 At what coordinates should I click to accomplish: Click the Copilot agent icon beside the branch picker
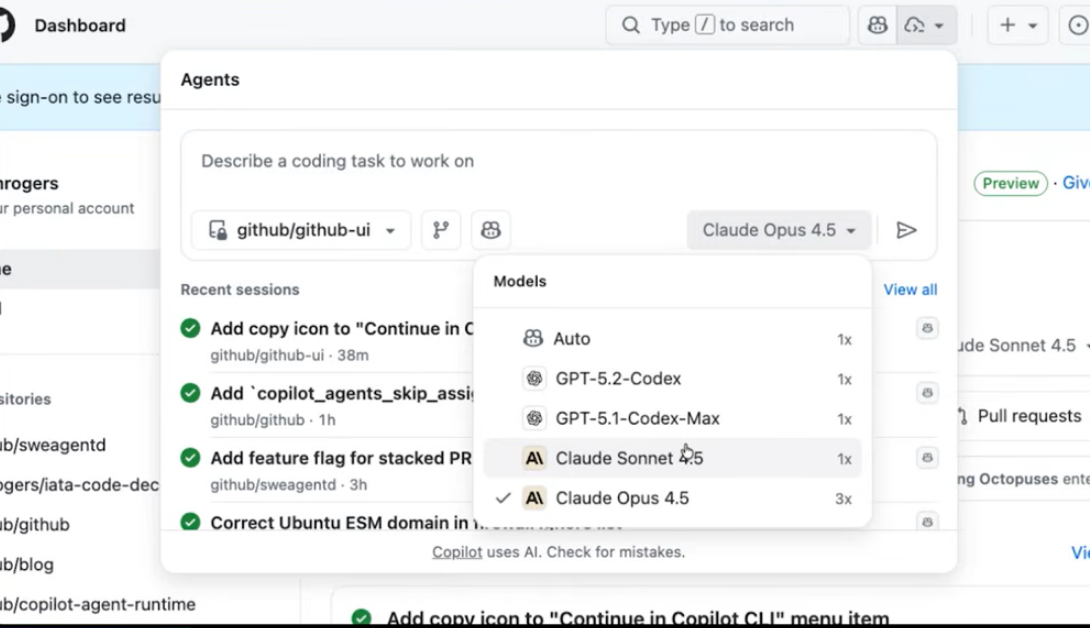click(x=490, y=230)
